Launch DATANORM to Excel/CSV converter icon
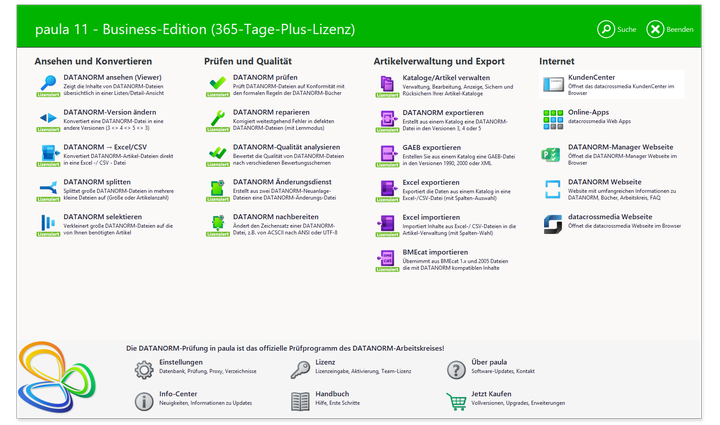720x425 pixels. pos(49,153)
